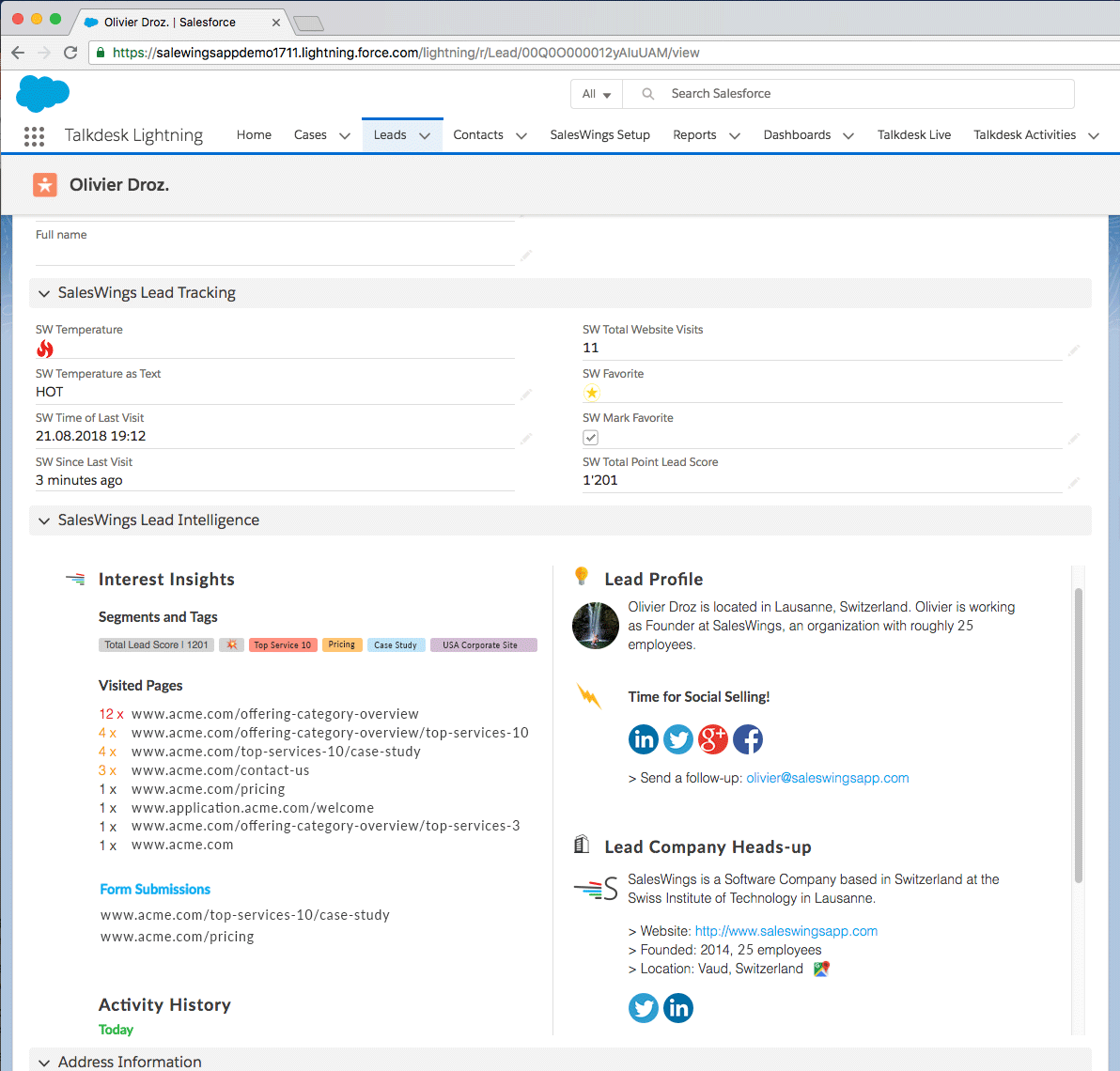Collapse the Address Information section
The height and width of the screenshot is (1071, 1120).
coord(44,1063)
